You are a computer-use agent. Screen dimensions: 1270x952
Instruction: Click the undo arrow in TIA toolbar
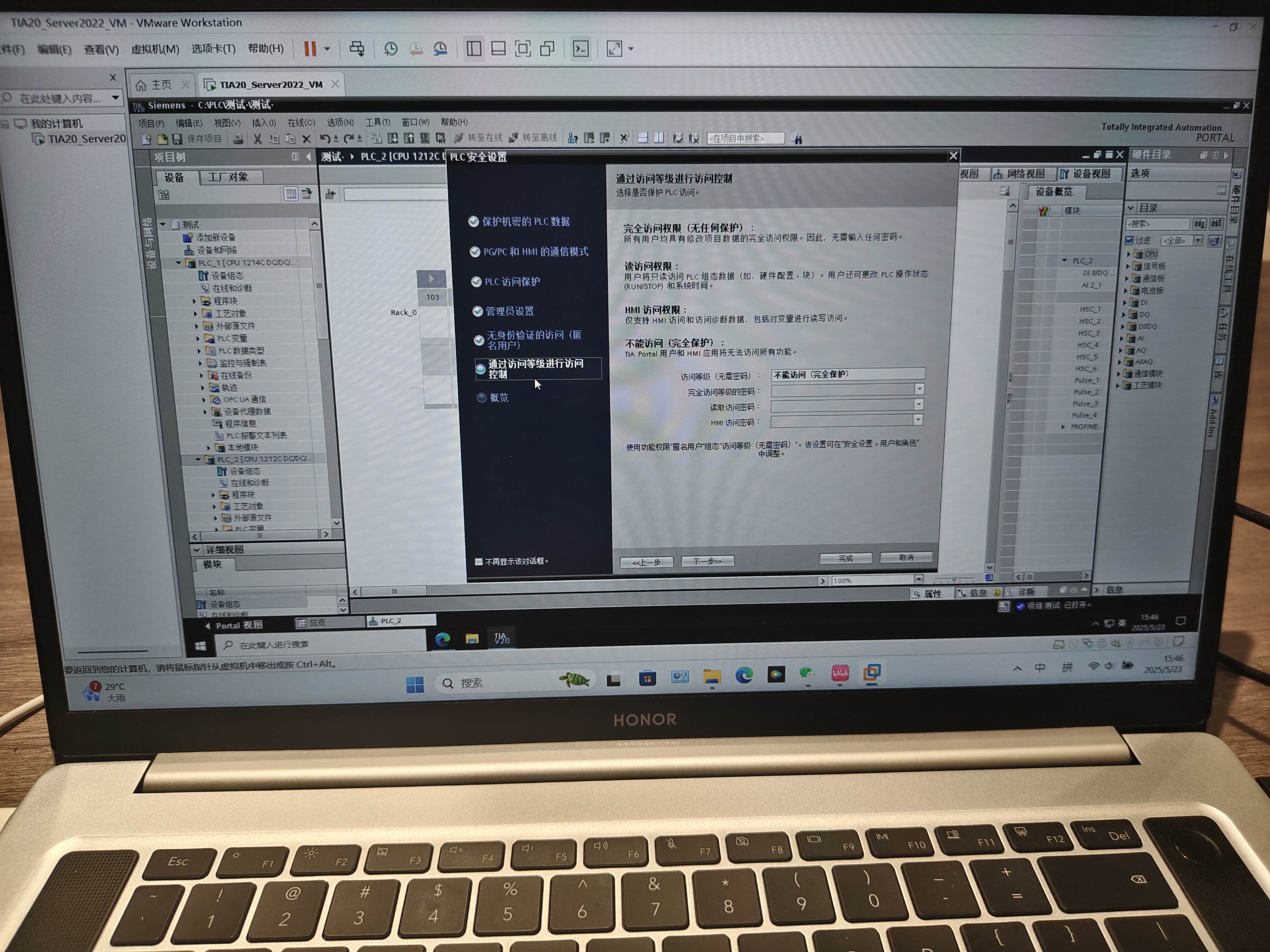click(325, 138)
